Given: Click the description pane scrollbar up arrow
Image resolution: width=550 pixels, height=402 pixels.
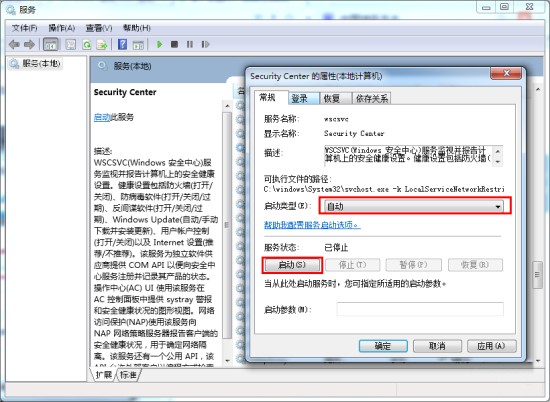Looking at the screenshot, I should click(x=227, y=106).
